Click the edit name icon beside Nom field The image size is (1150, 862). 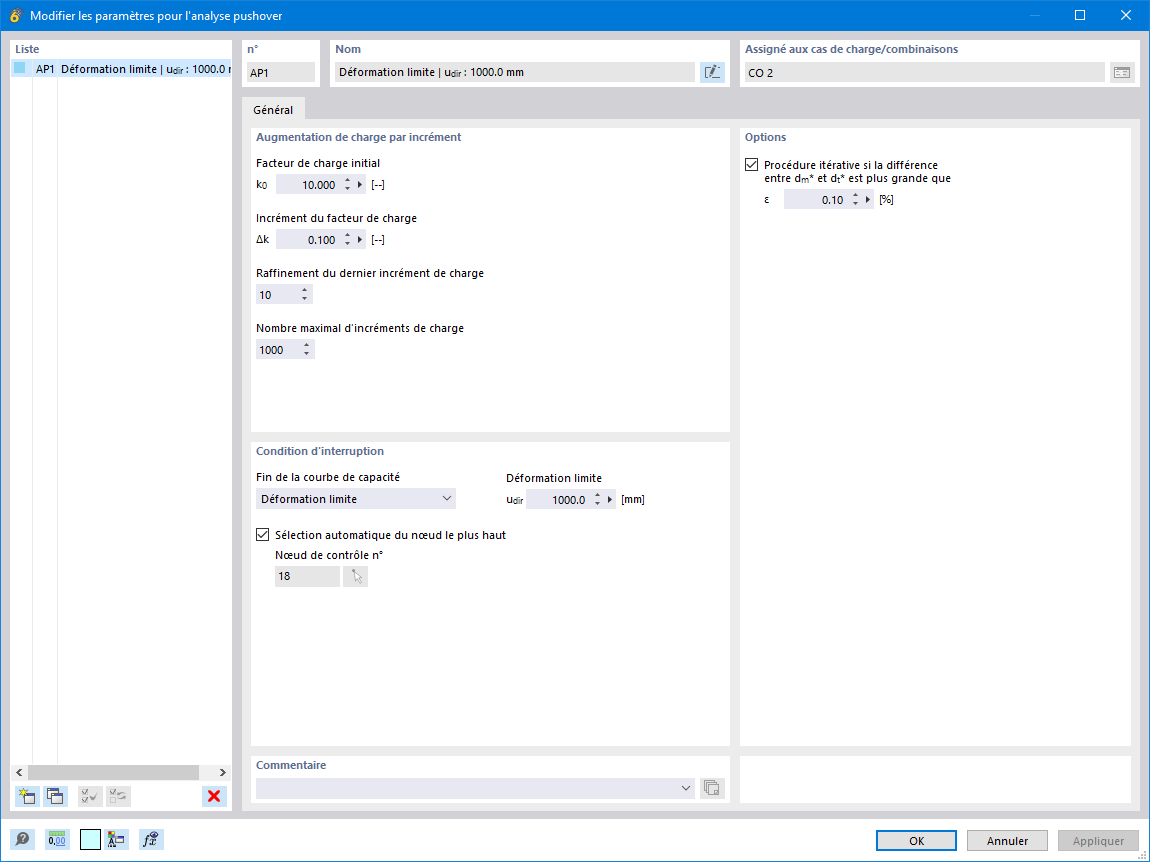coord(711,72)
